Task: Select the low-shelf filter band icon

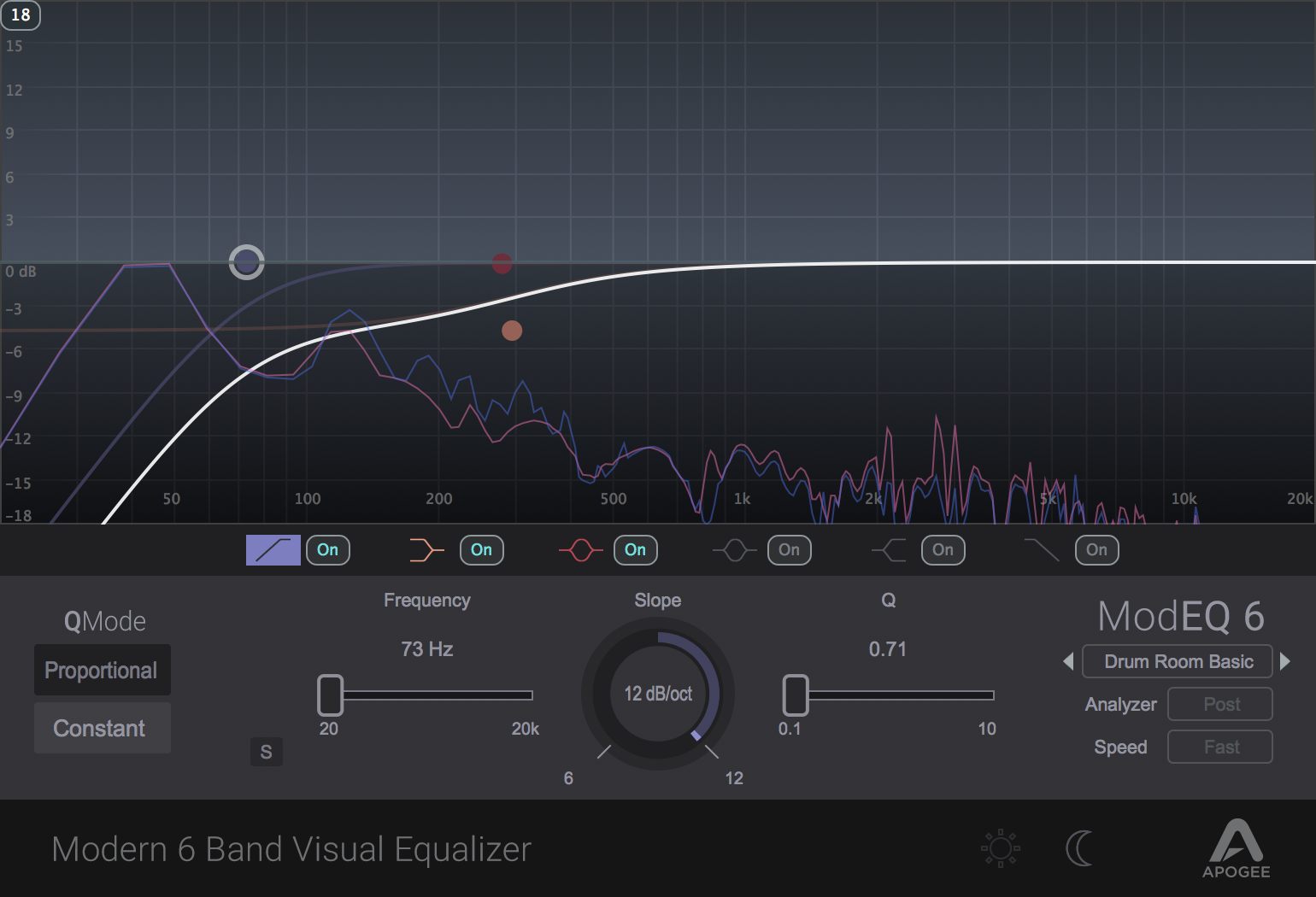Action: [426, 550]
